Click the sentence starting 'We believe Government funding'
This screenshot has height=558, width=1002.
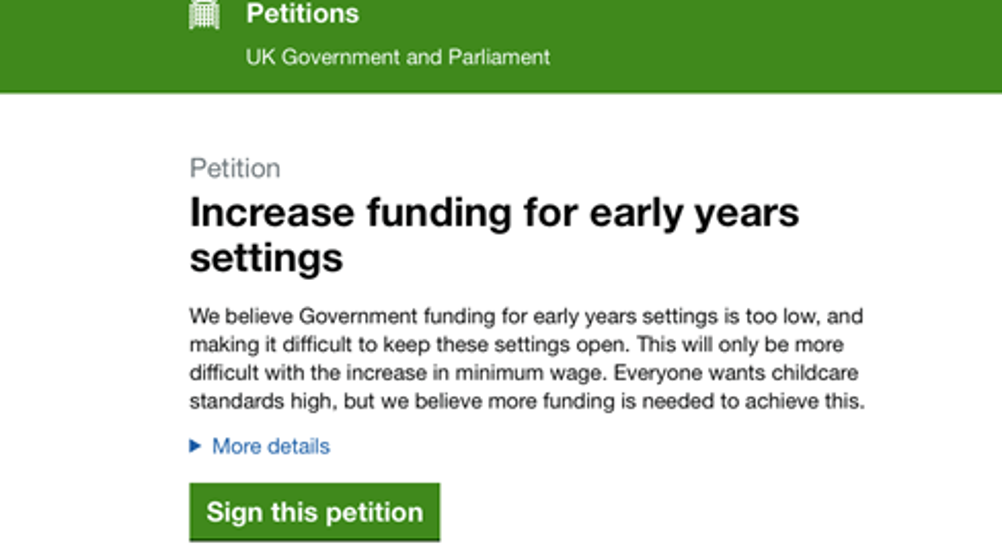[x=526, y=316]
